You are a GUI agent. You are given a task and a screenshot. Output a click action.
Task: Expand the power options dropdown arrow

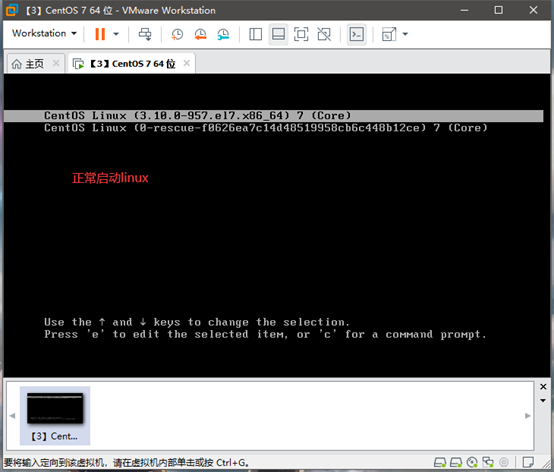pyautogui.click(x=116, y=34)
